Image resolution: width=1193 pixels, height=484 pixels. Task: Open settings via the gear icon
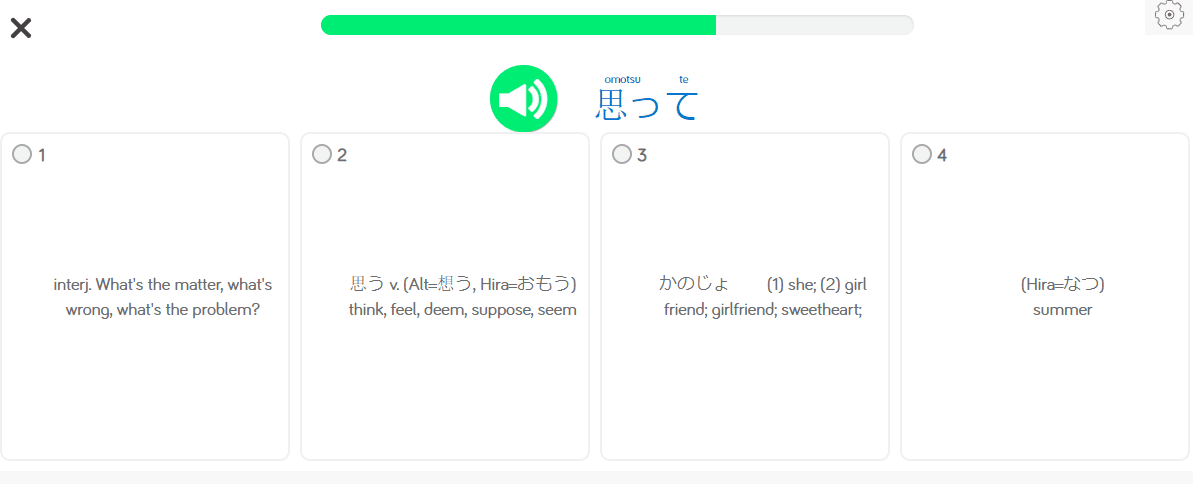click(x=1168, y=16)
